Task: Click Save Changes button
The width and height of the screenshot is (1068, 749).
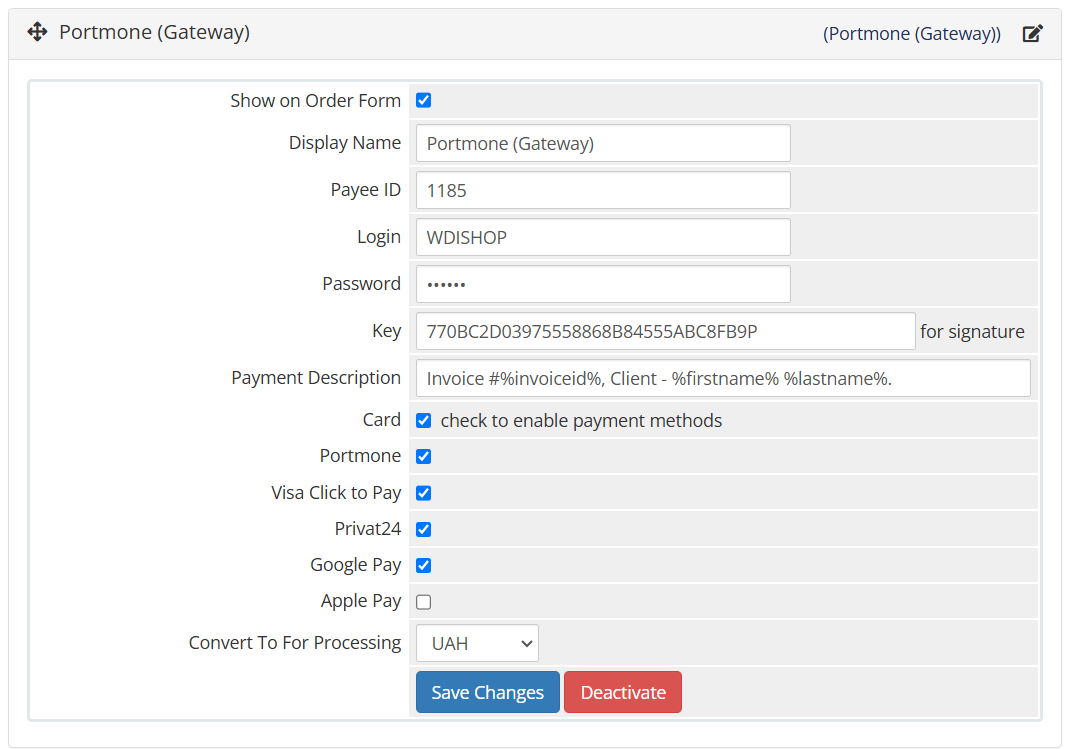Action: pos(488,692)
